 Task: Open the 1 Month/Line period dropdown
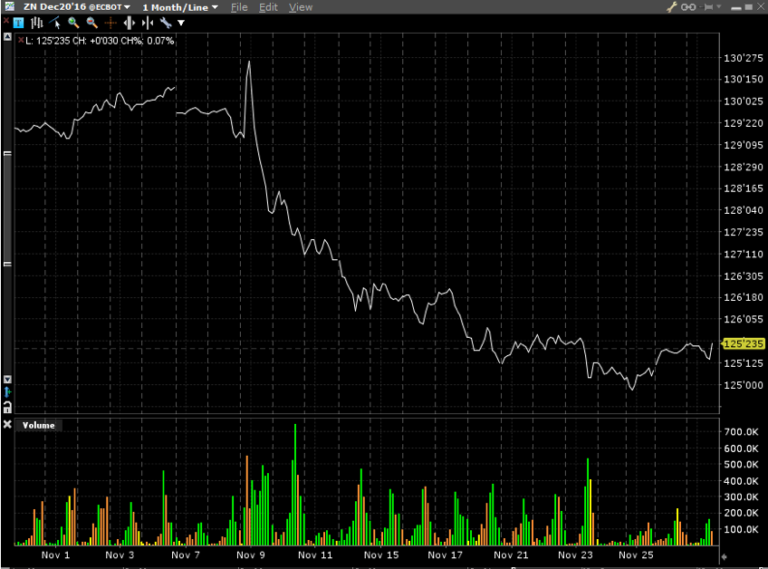coord(180,7)
